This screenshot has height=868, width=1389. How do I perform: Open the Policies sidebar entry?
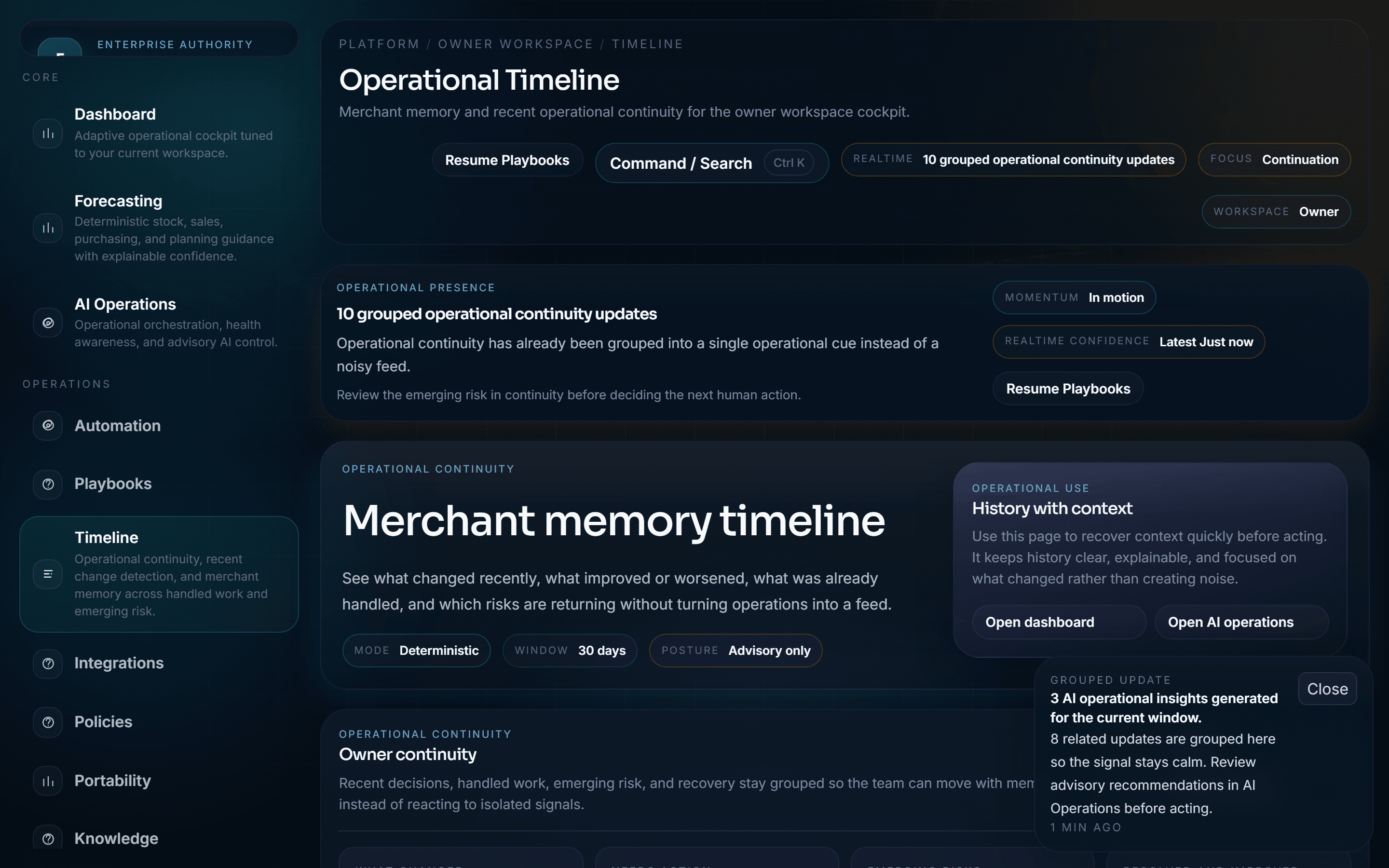pyautogui.click(x=159, y=721)
